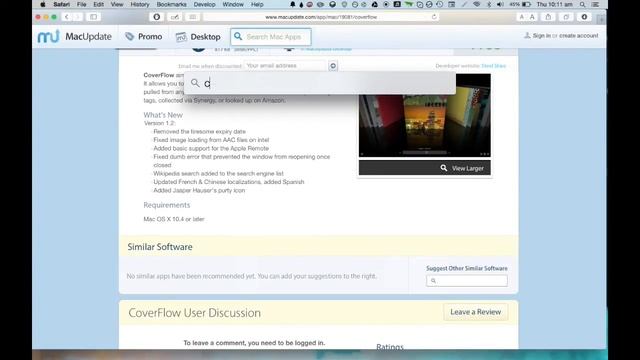Click the Leave a Review button
This screenshot has height=360, width=640.
476,312
